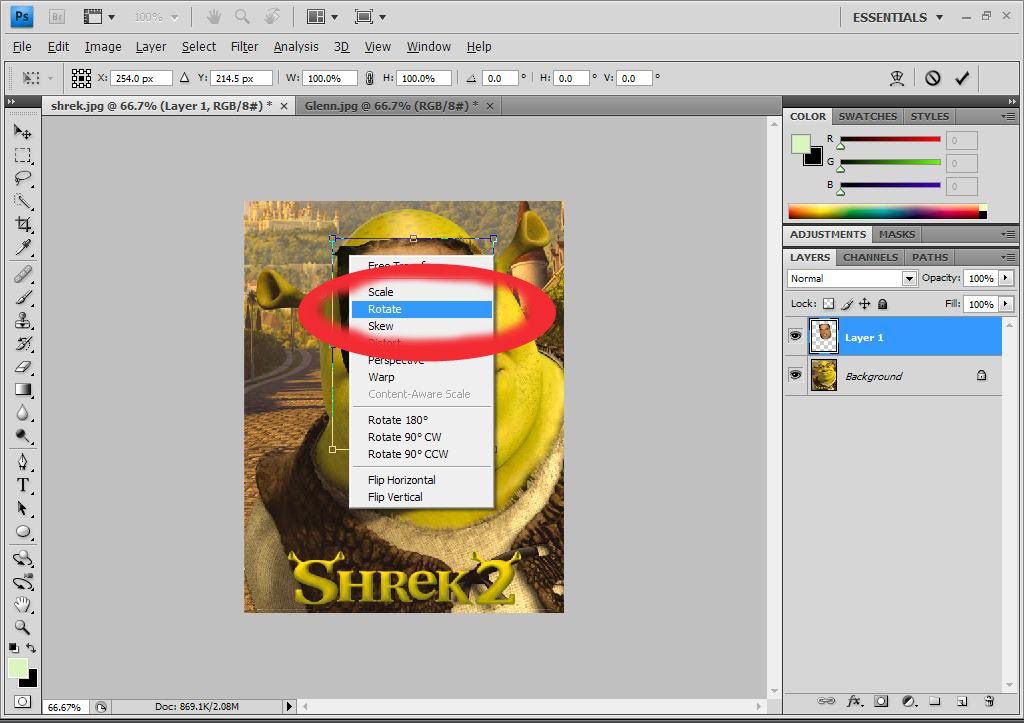Open layer styles fx button
This screenshot has height=723, width=1024.
(x=854, y=701)
